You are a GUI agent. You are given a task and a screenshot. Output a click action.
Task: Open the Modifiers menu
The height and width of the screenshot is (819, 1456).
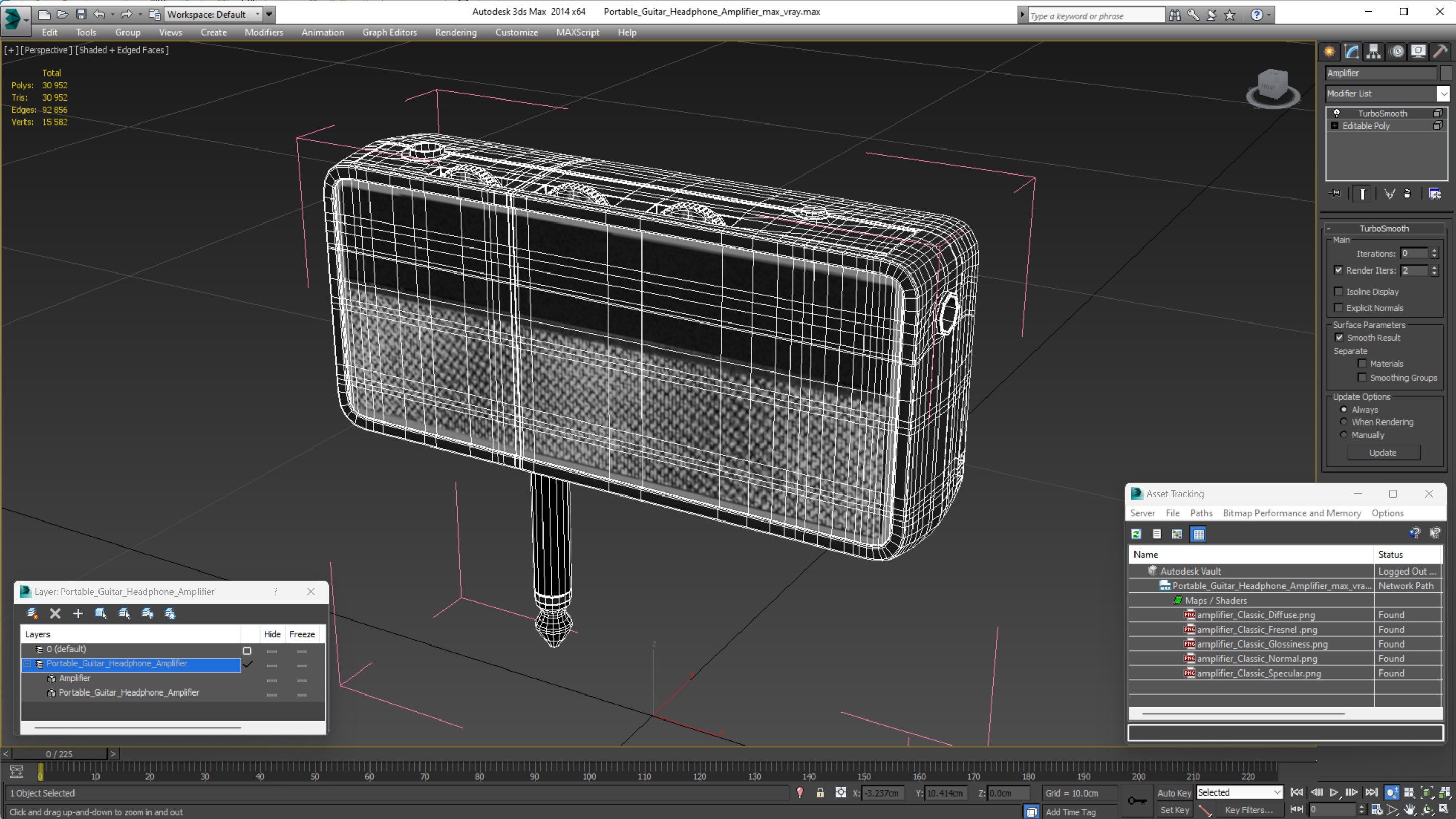pyautogui.click(x=263, y=32)
